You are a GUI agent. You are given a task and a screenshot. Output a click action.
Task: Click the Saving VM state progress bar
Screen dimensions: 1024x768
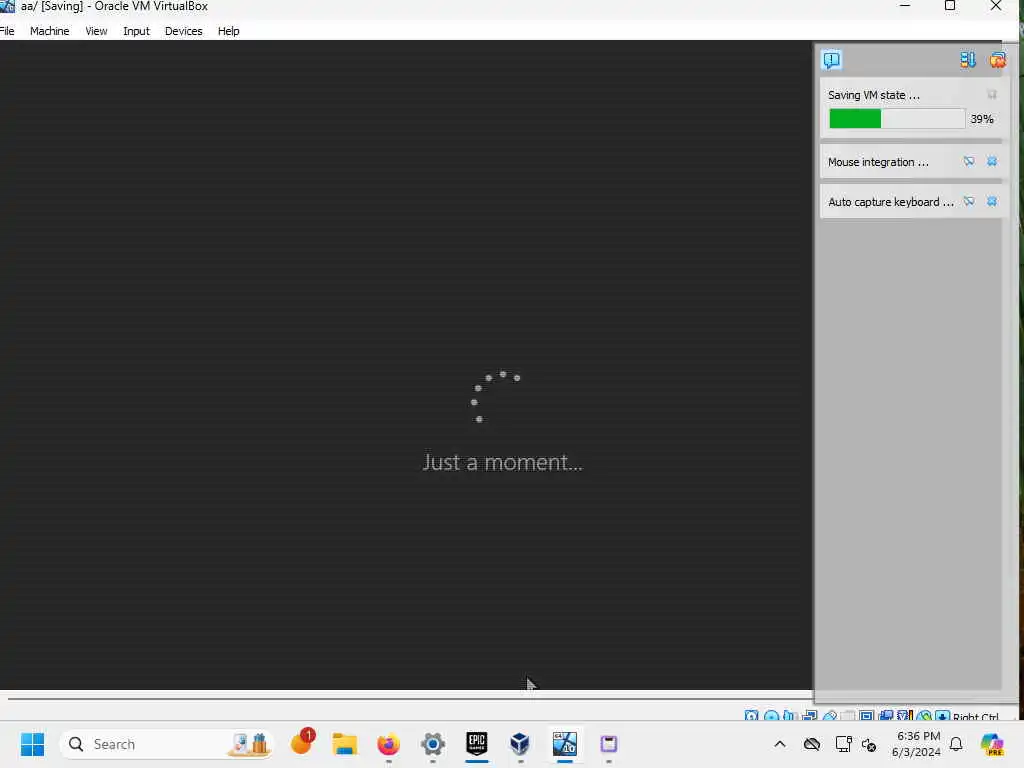897,119
